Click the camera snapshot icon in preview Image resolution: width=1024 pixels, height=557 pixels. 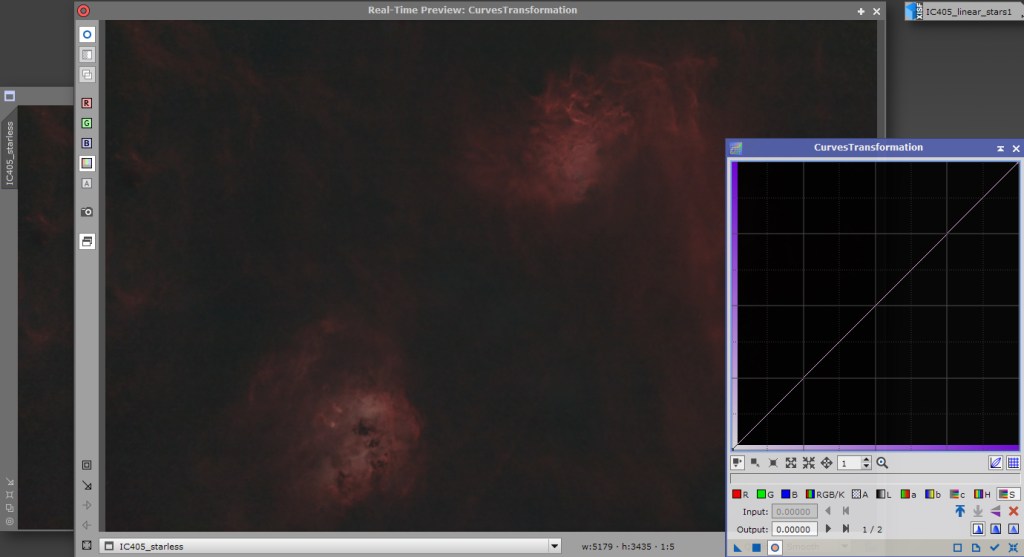tap(87, 212)
